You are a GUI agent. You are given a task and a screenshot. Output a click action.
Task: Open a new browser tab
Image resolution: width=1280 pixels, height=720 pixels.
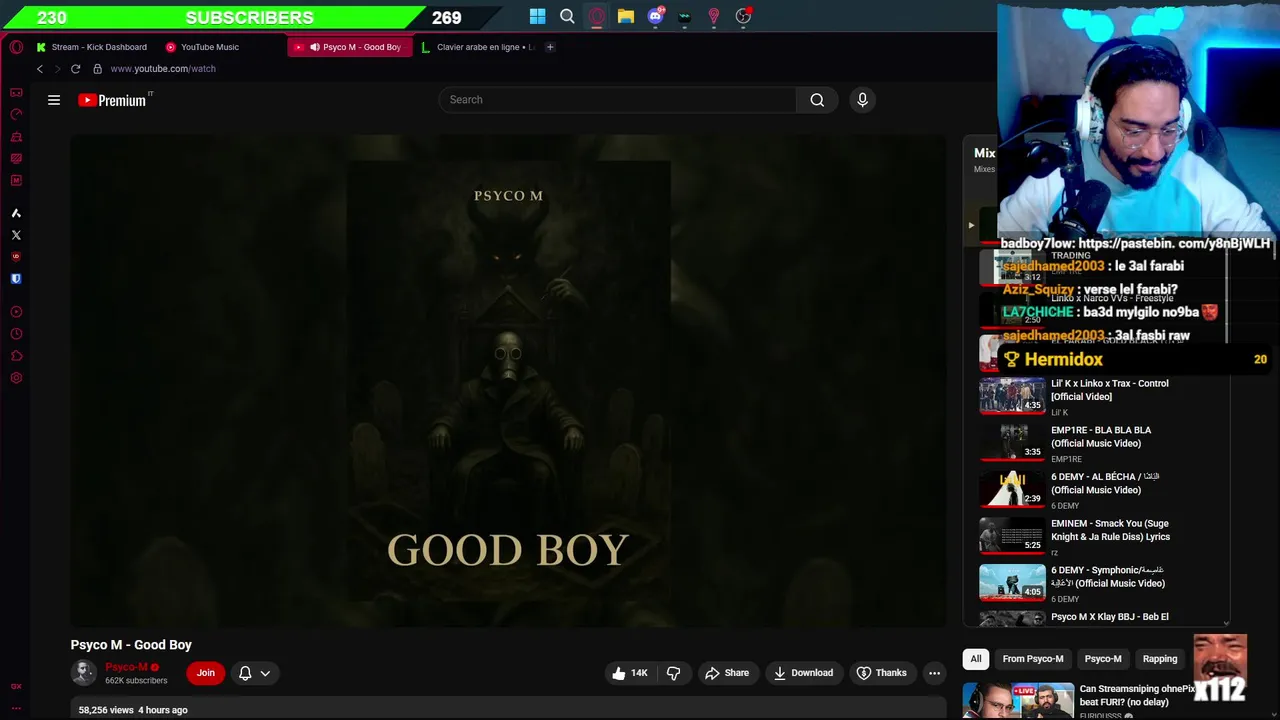[x=550, y=47]
